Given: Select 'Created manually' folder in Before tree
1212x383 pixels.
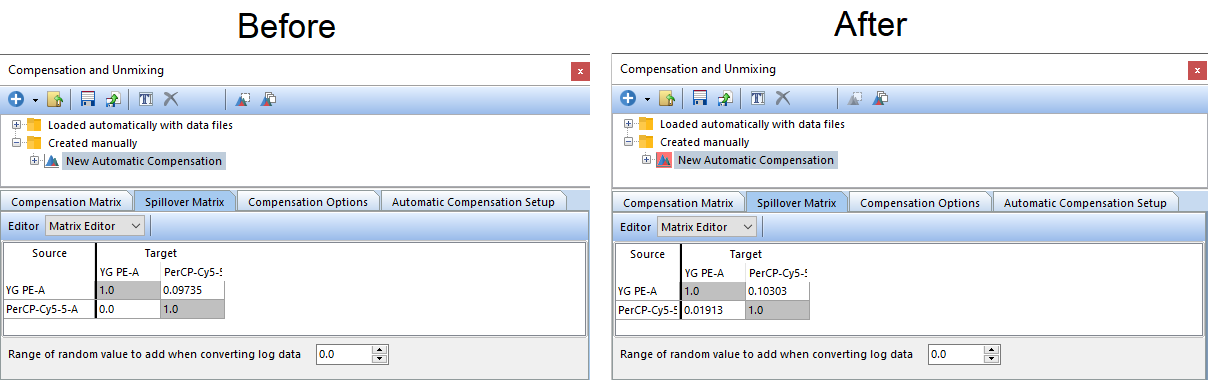Looking at the screenshot, I should 93,143.
